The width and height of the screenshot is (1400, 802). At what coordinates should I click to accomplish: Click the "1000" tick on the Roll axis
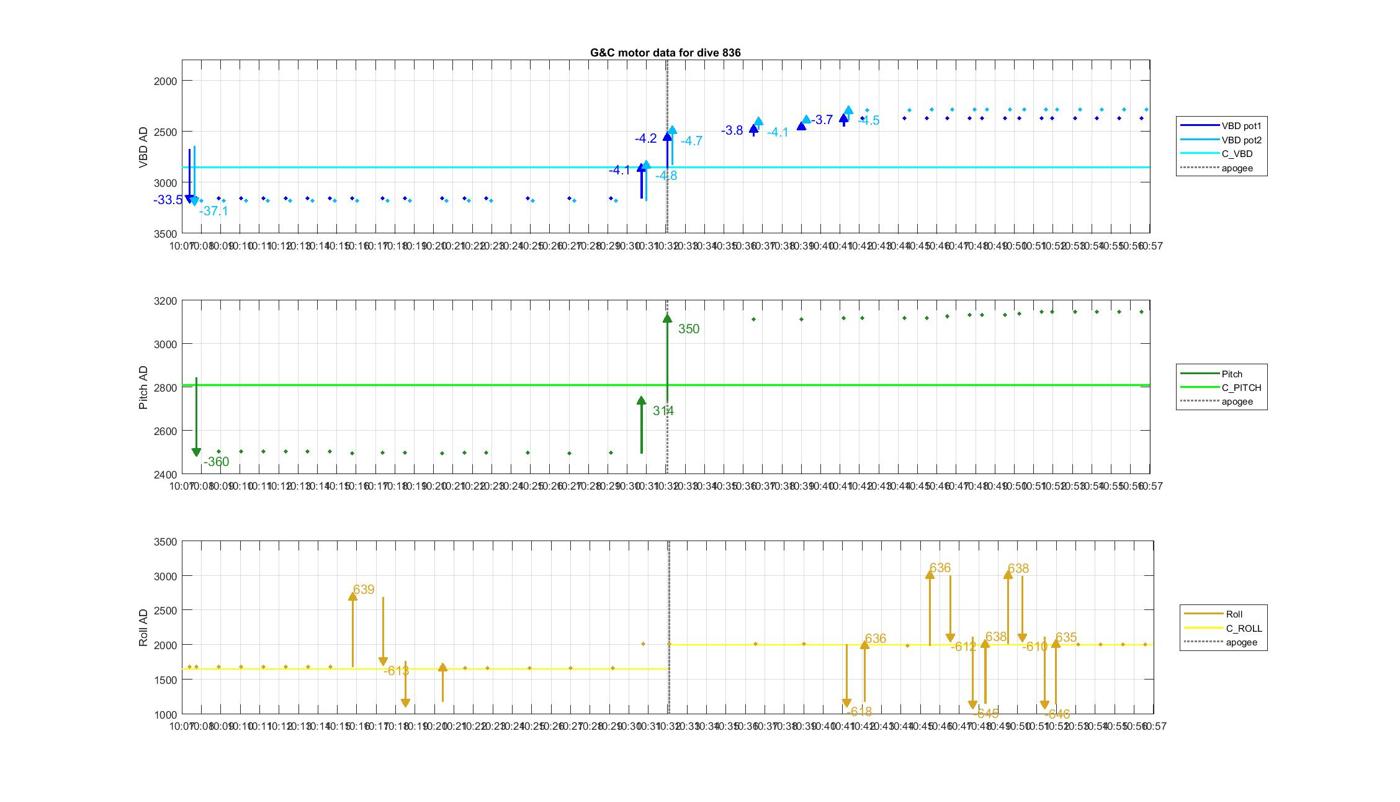click(165, 715)
